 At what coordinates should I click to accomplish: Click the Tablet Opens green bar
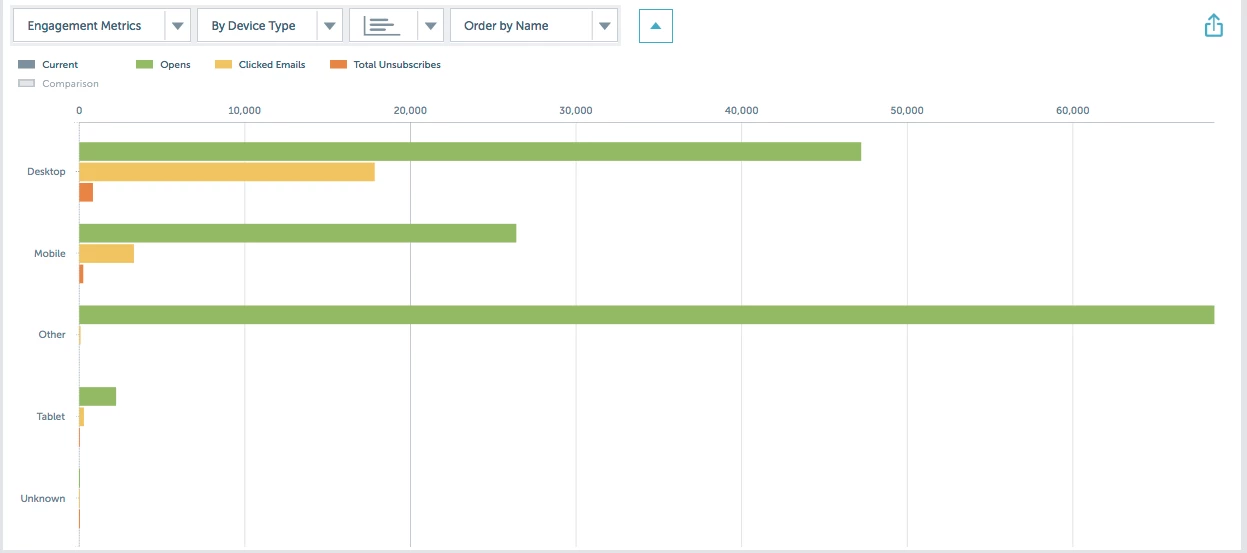click(x=98, y=396)
